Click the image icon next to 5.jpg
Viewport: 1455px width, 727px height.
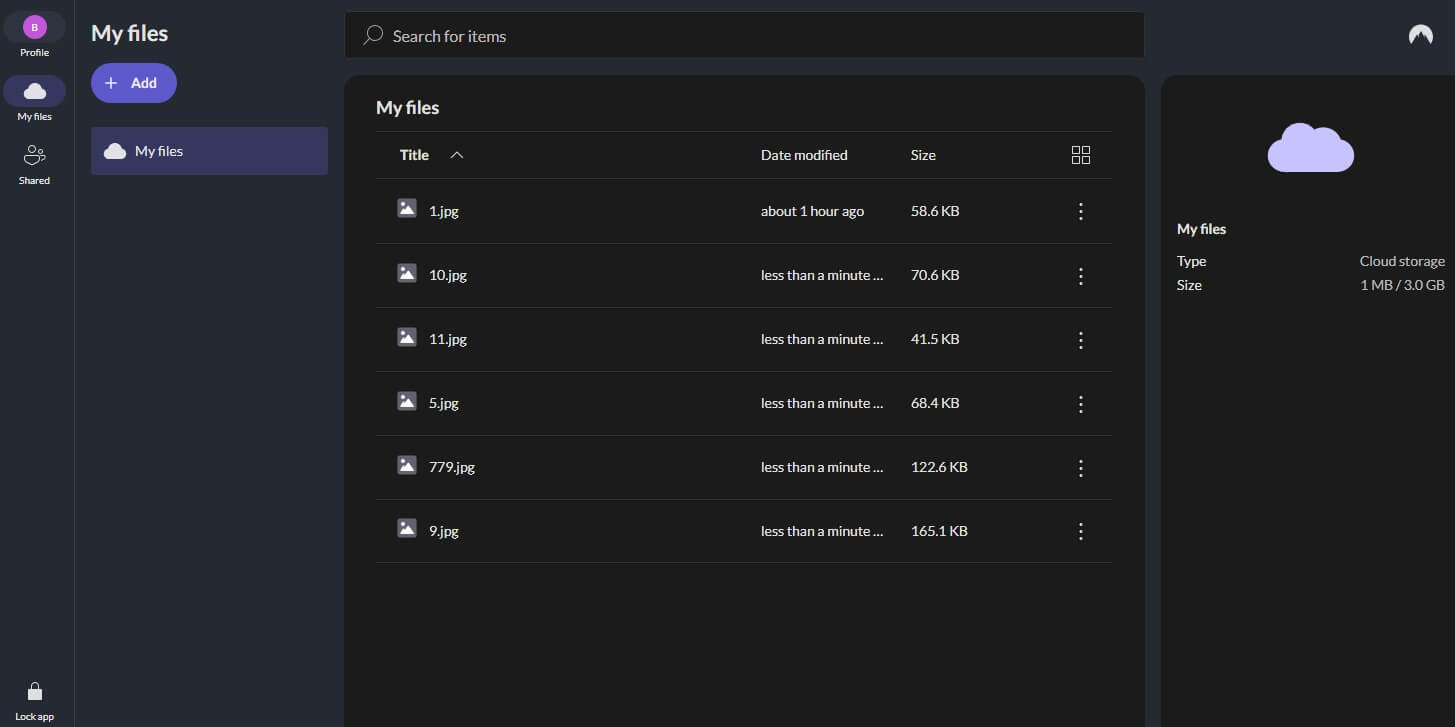click(407, 400)
